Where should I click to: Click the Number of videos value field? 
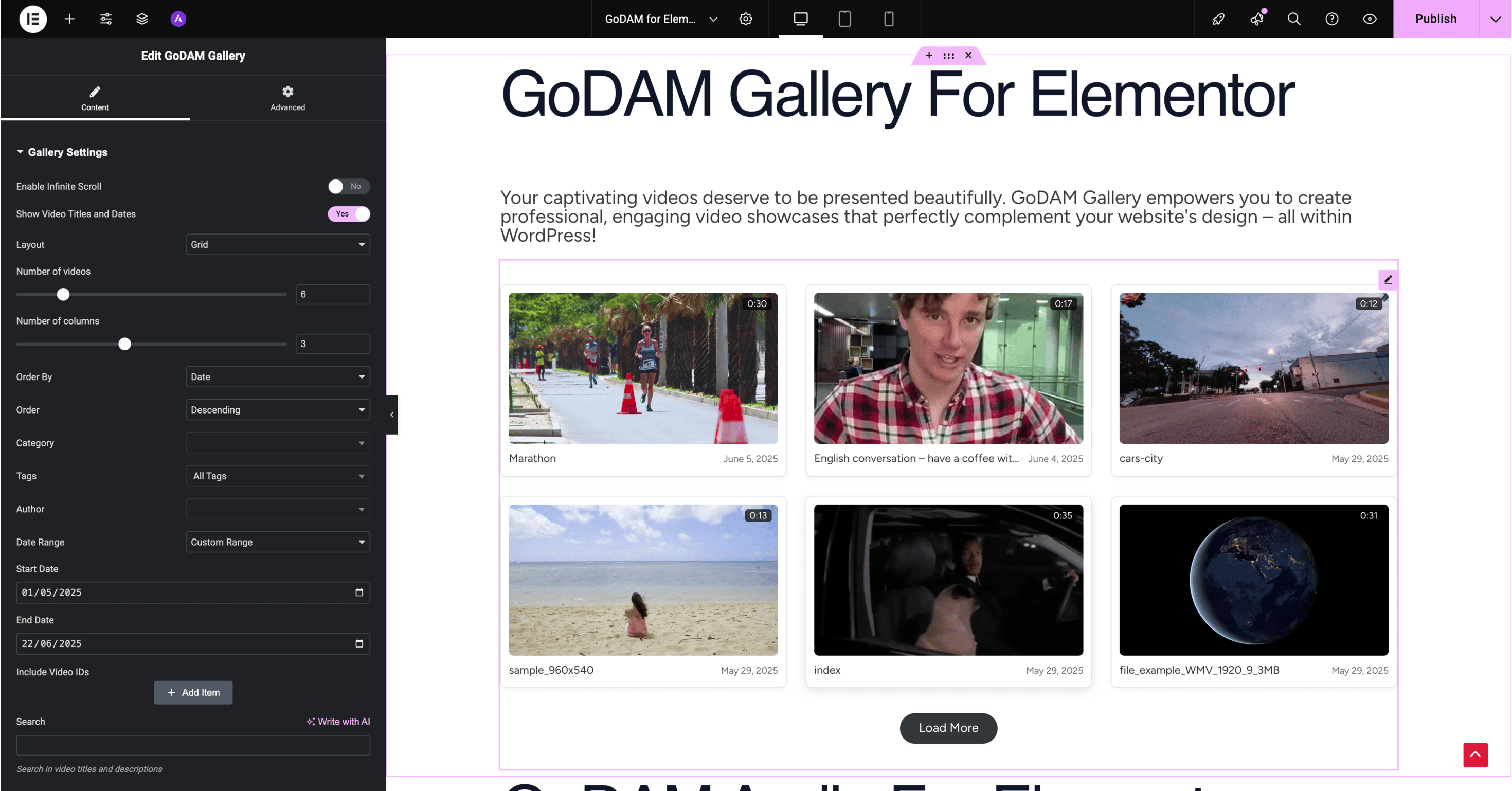pyautogui.click(x=333, y=294)
